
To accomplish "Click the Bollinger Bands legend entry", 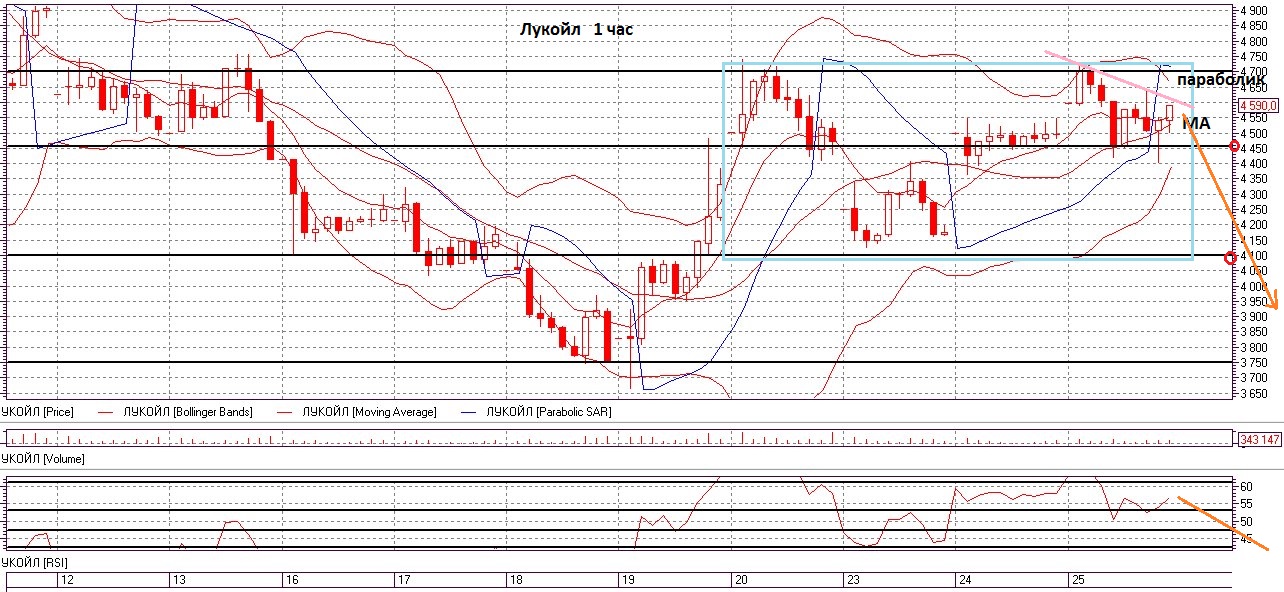I will [188, 412].
